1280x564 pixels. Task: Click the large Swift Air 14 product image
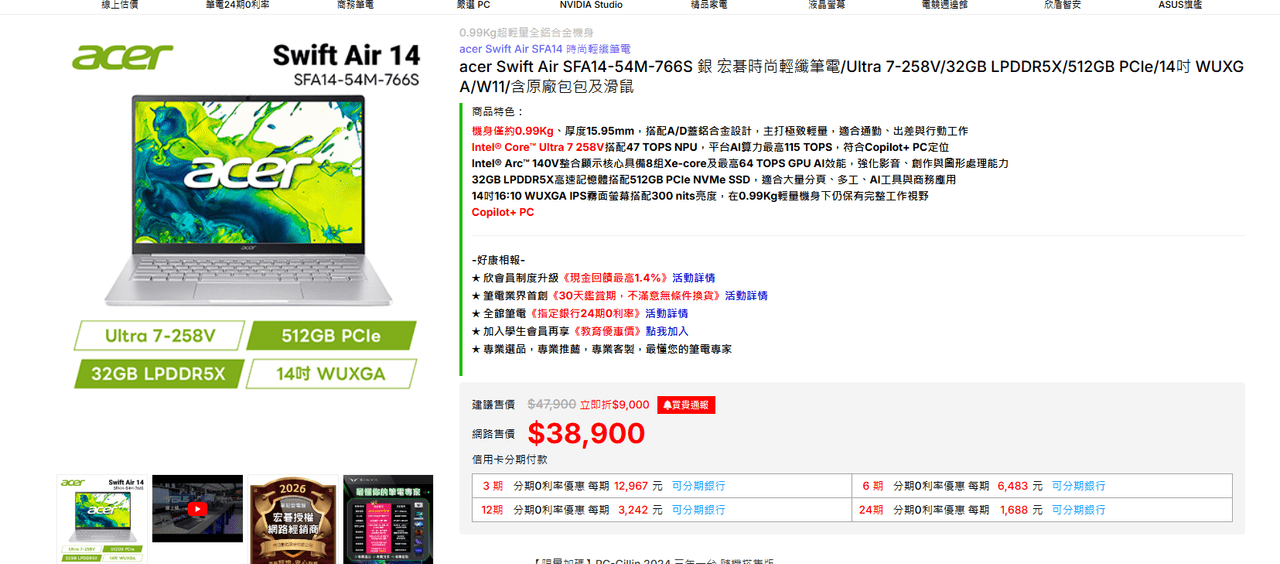[246, 215]
